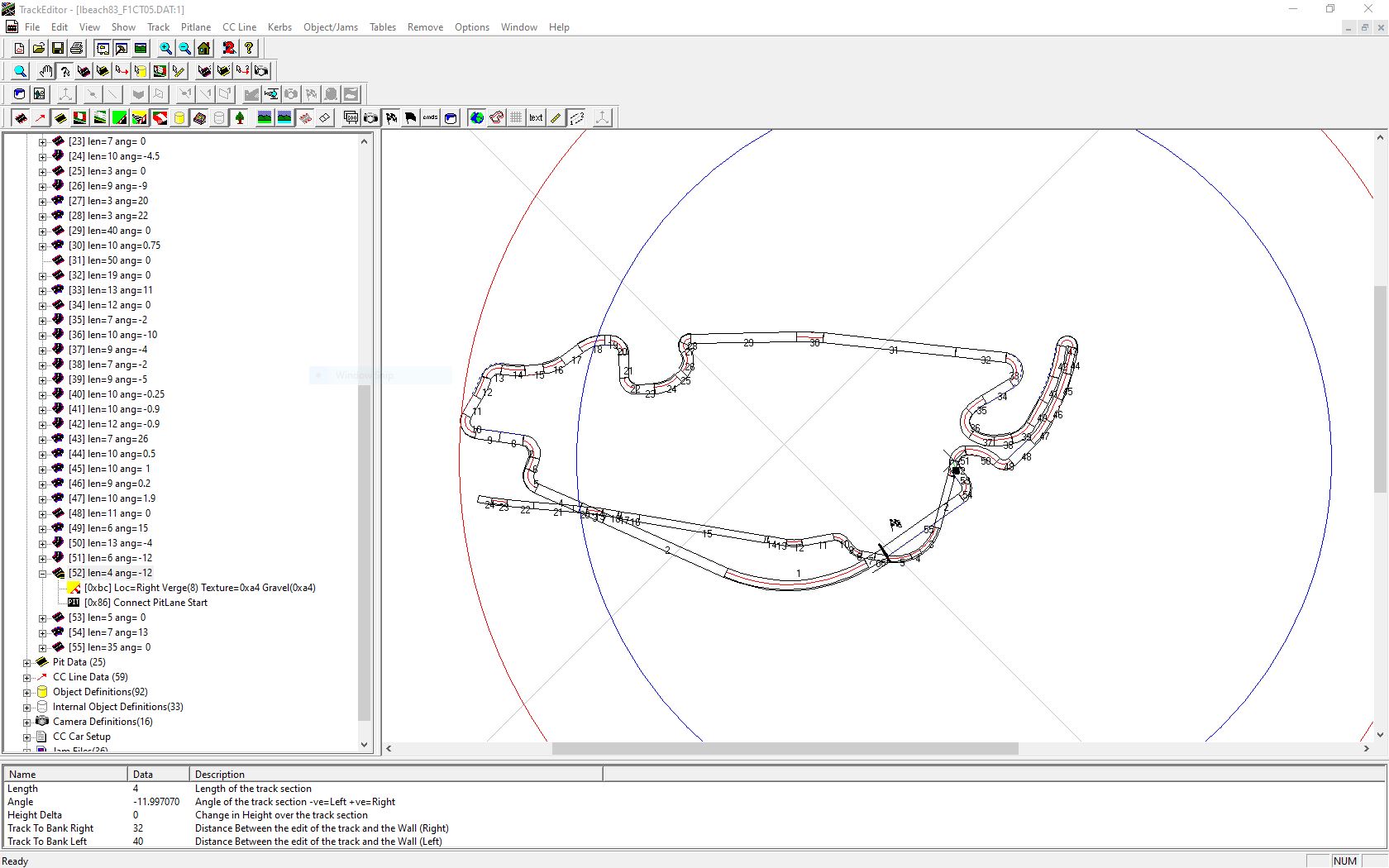The image size is (1389, 868).
Task: Open the Kerbs menu
Action: point(279,27)
